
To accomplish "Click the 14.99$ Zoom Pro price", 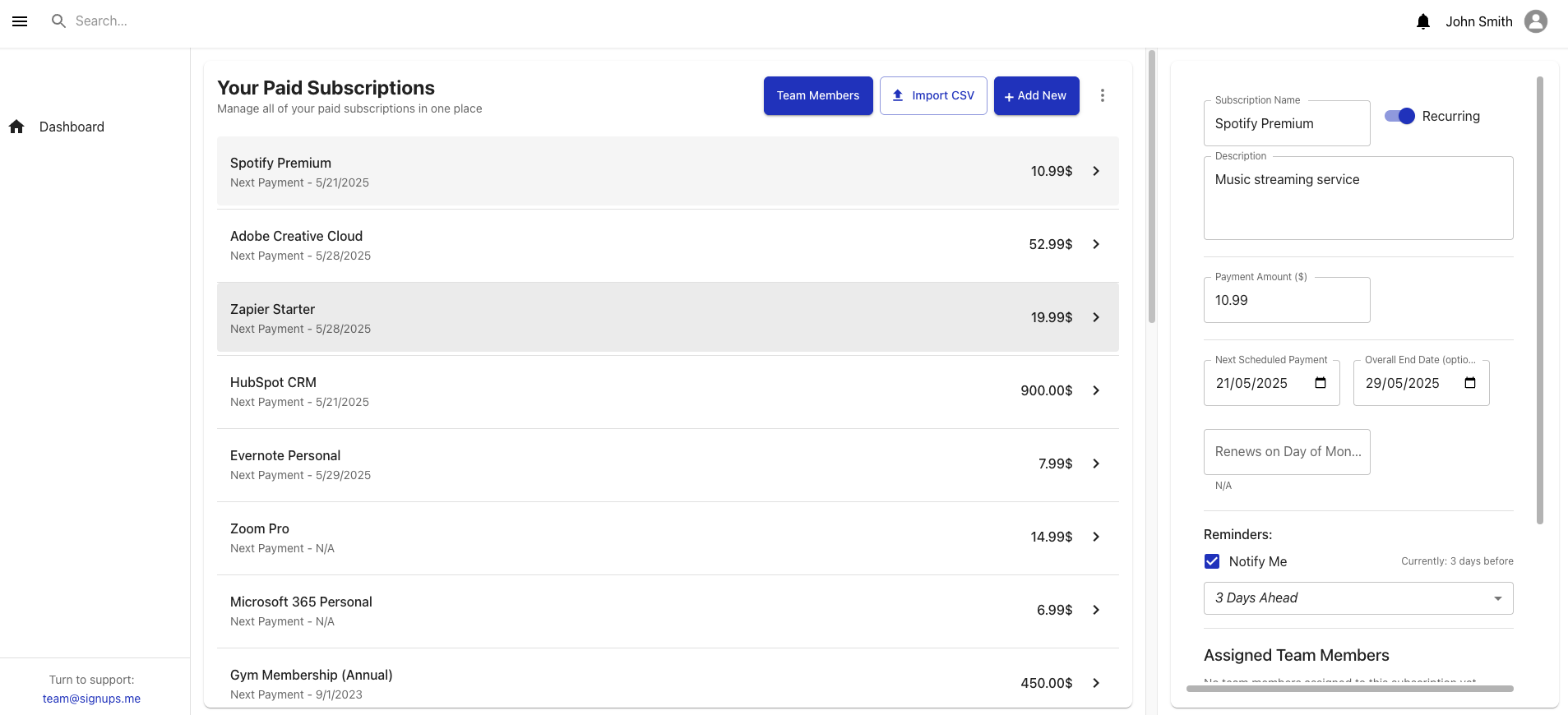I will click(x=1052, y=537).
